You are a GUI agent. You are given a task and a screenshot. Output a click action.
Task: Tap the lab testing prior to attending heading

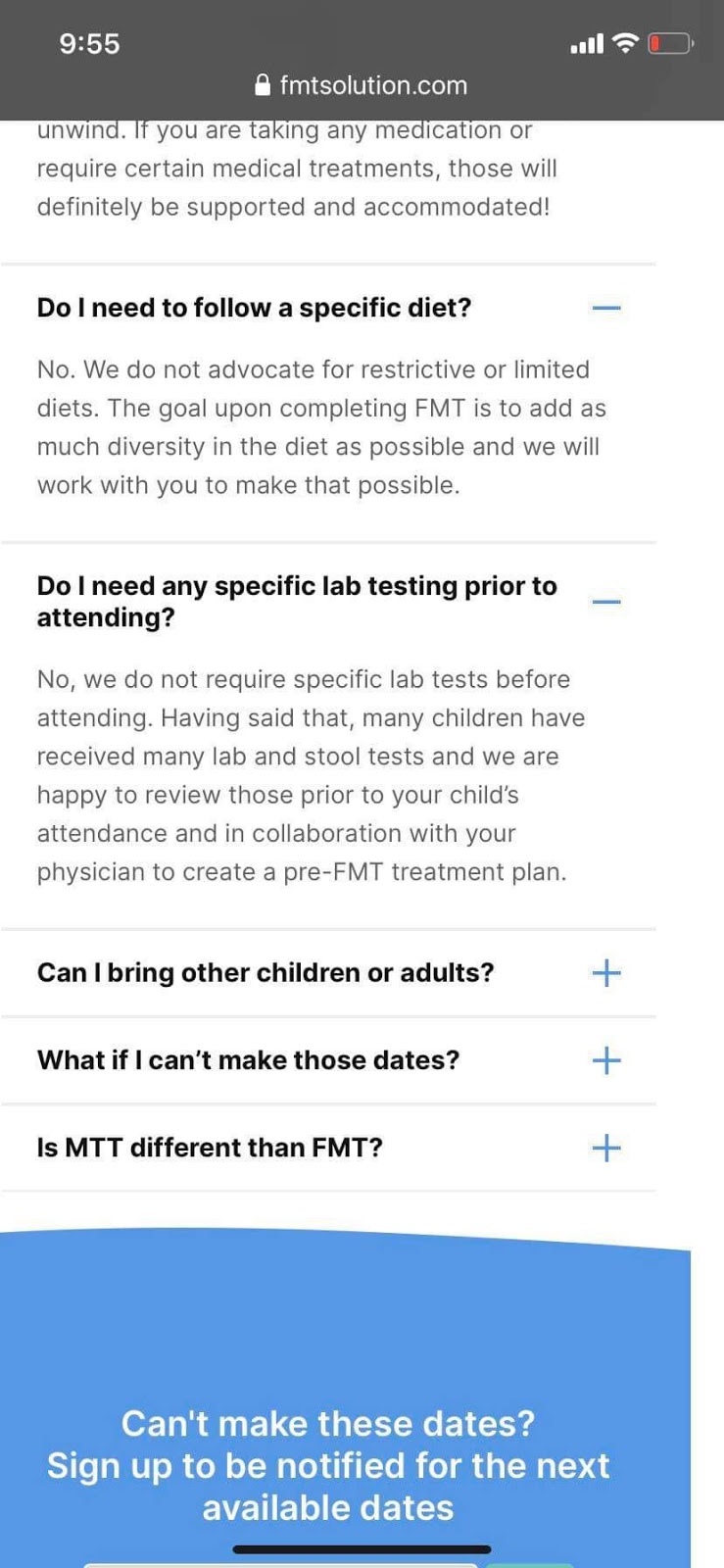(x=297, y=601)
